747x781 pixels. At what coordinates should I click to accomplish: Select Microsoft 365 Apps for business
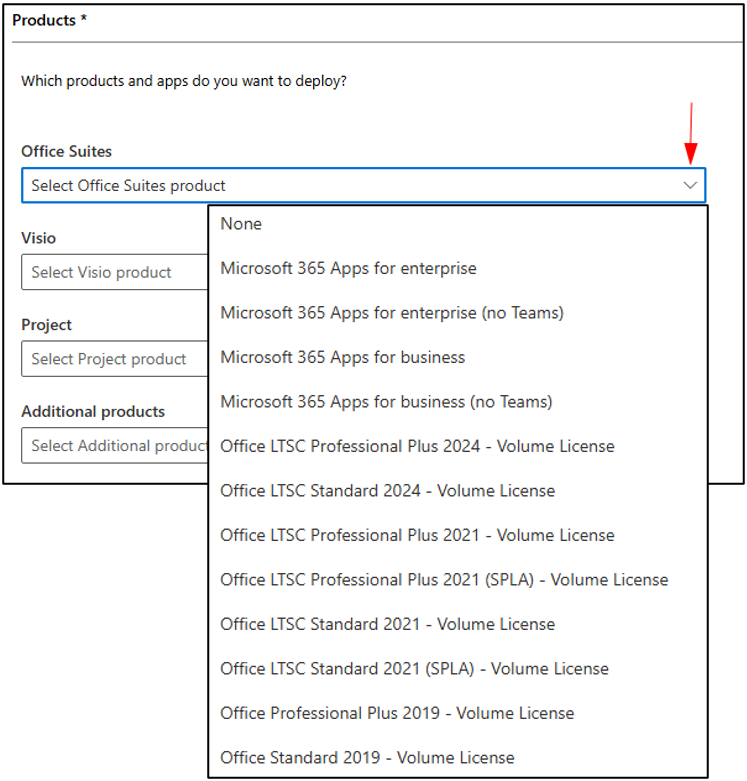pyautogui.click(x=458, y=357)
